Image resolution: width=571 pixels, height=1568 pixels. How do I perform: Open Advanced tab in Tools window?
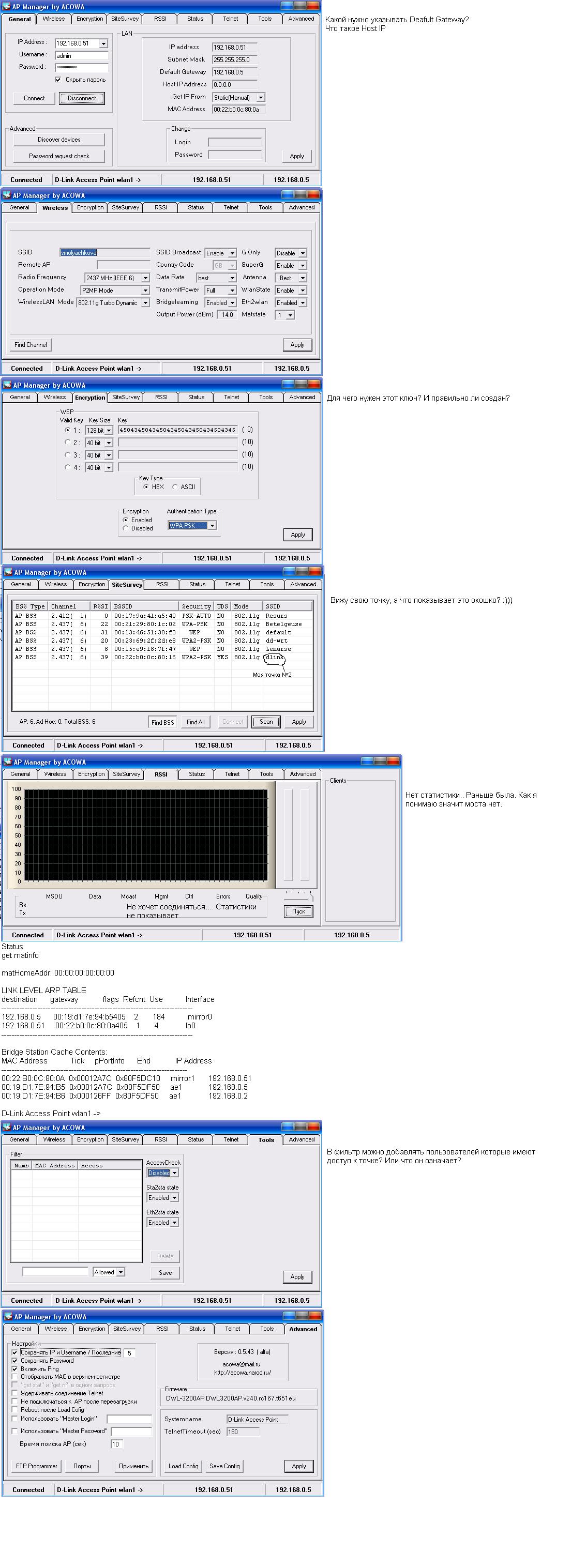pyautogui.click(x=302, y=1139)
